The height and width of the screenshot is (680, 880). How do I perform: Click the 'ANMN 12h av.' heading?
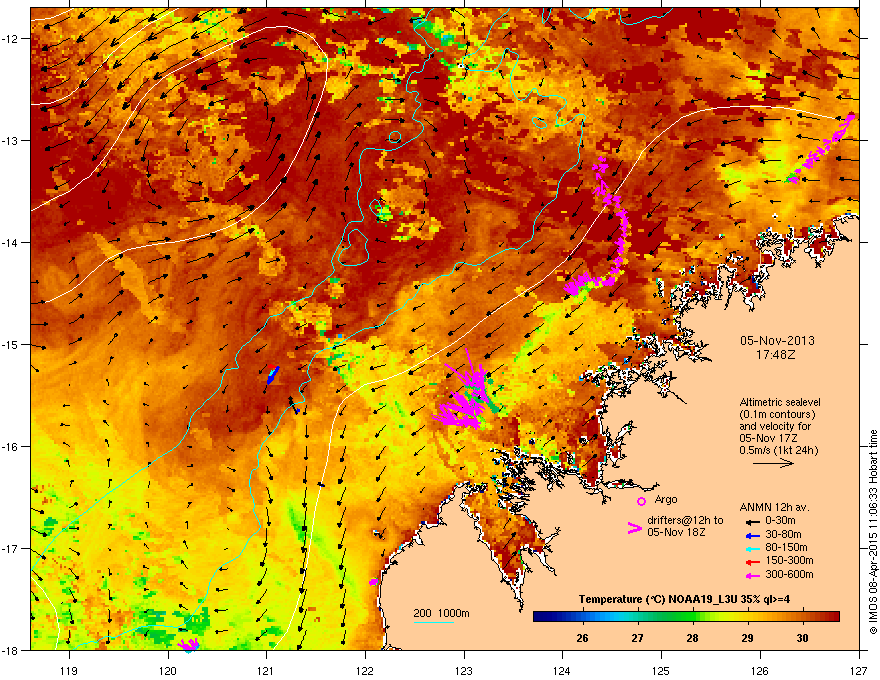774,507
